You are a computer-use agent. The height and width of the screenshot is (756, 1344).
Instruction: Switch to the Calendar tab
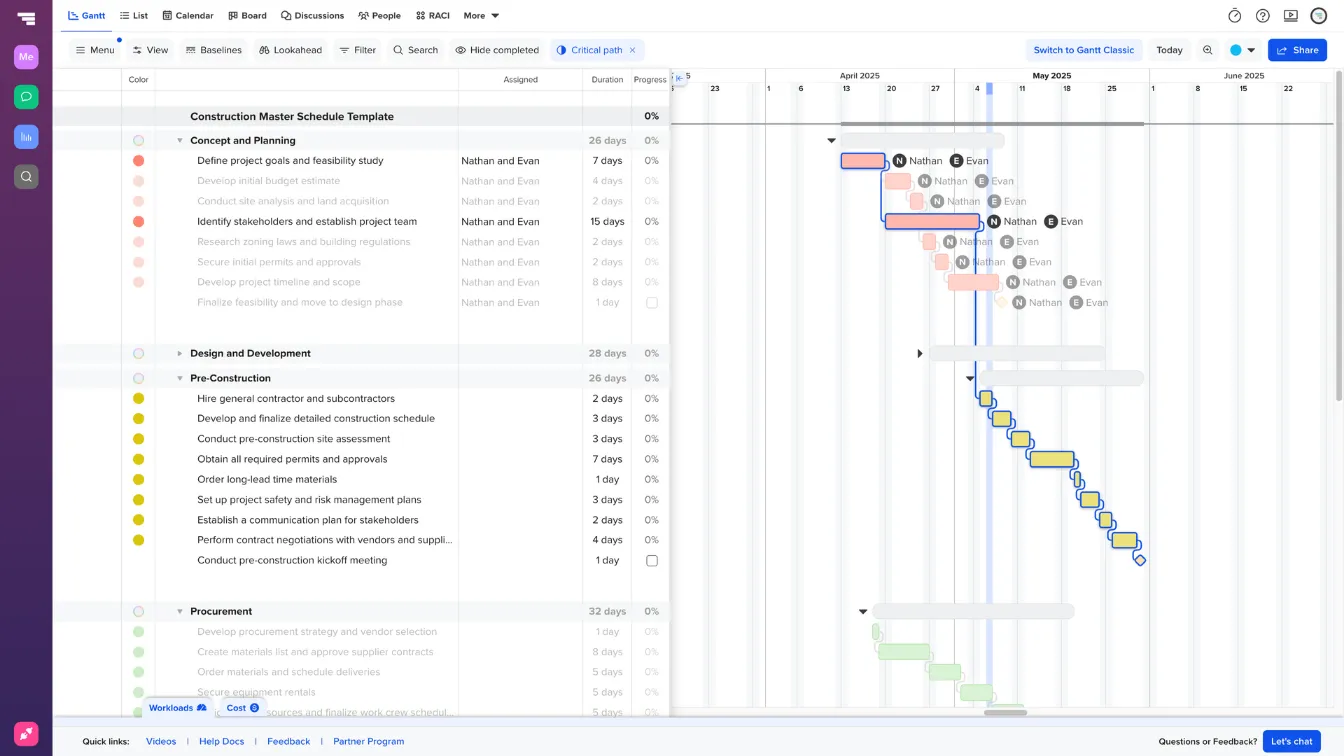(188, 15)
